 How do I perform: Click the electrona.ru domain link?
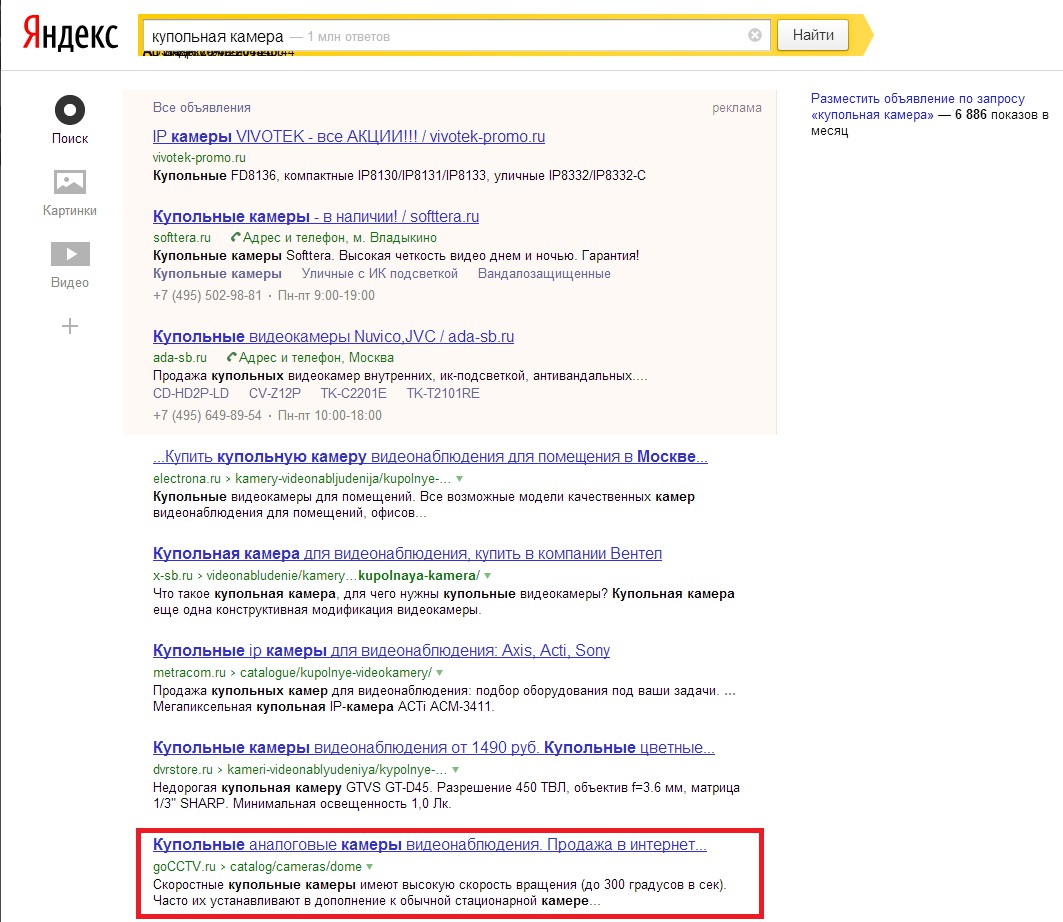pyautogui.click(x=186, y=479)
